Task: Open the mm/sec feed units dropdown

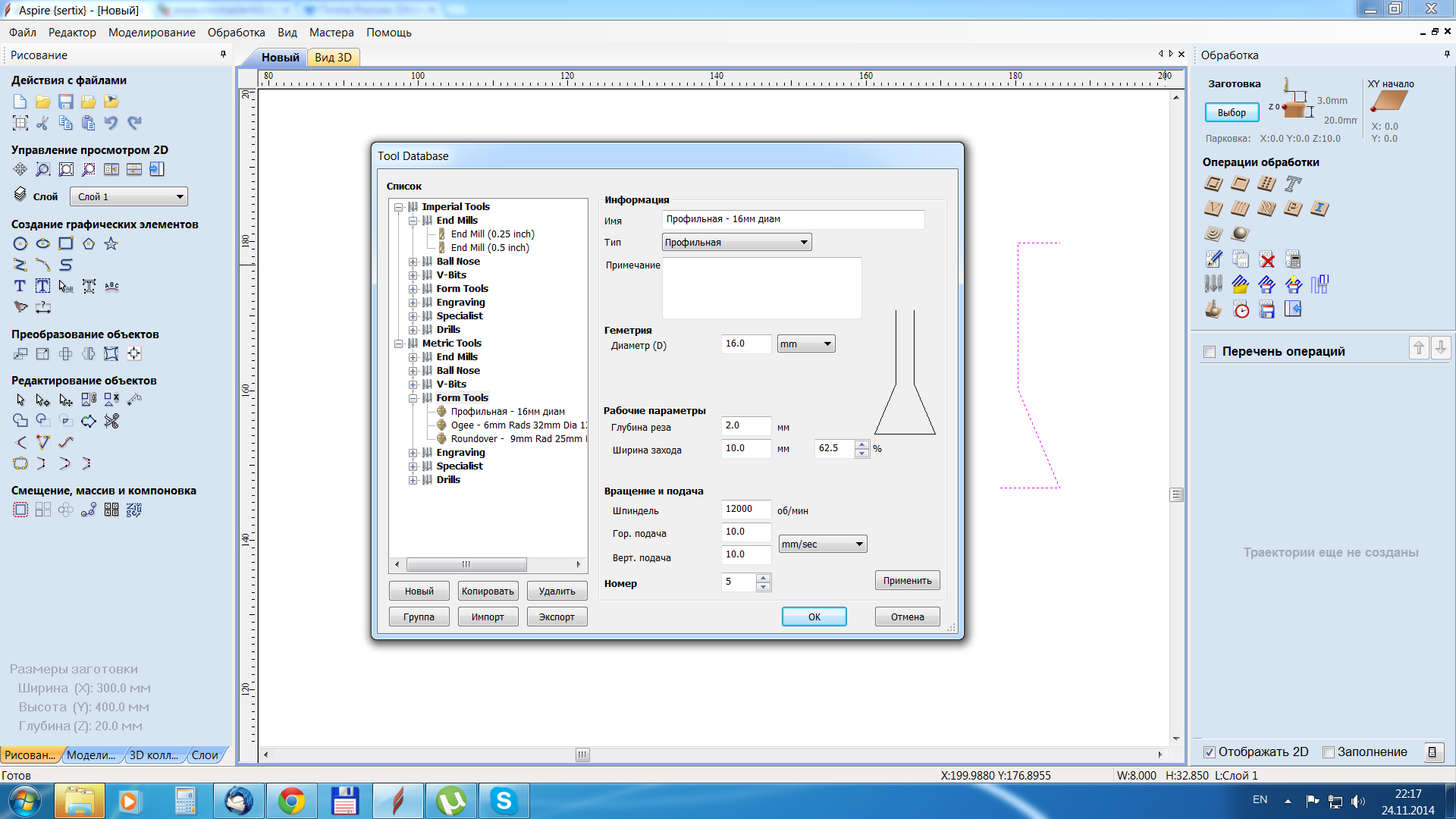Action: click(x=823, y=544)
